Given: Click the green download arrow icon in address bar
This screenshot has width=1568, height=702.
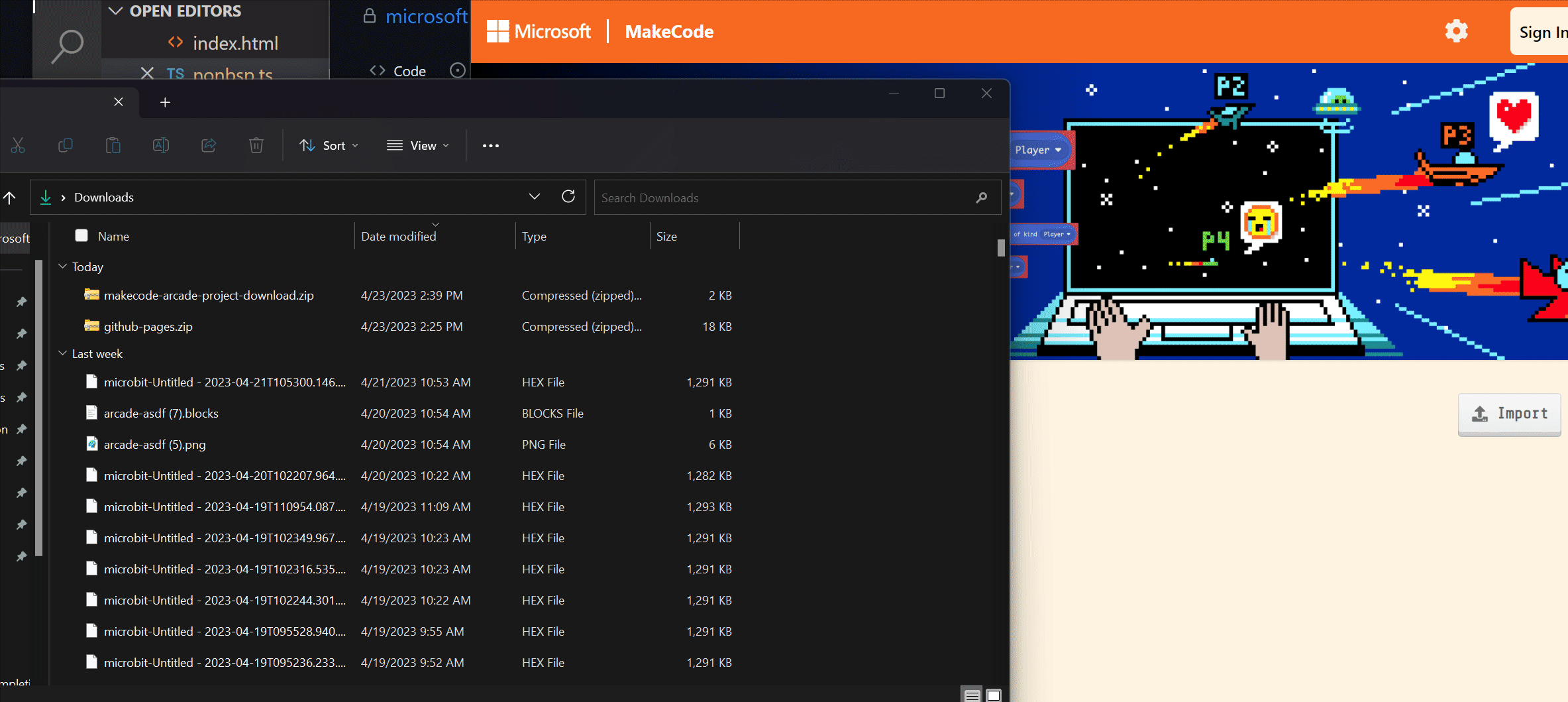Looking at the screenshot, I should click(46, 197).
